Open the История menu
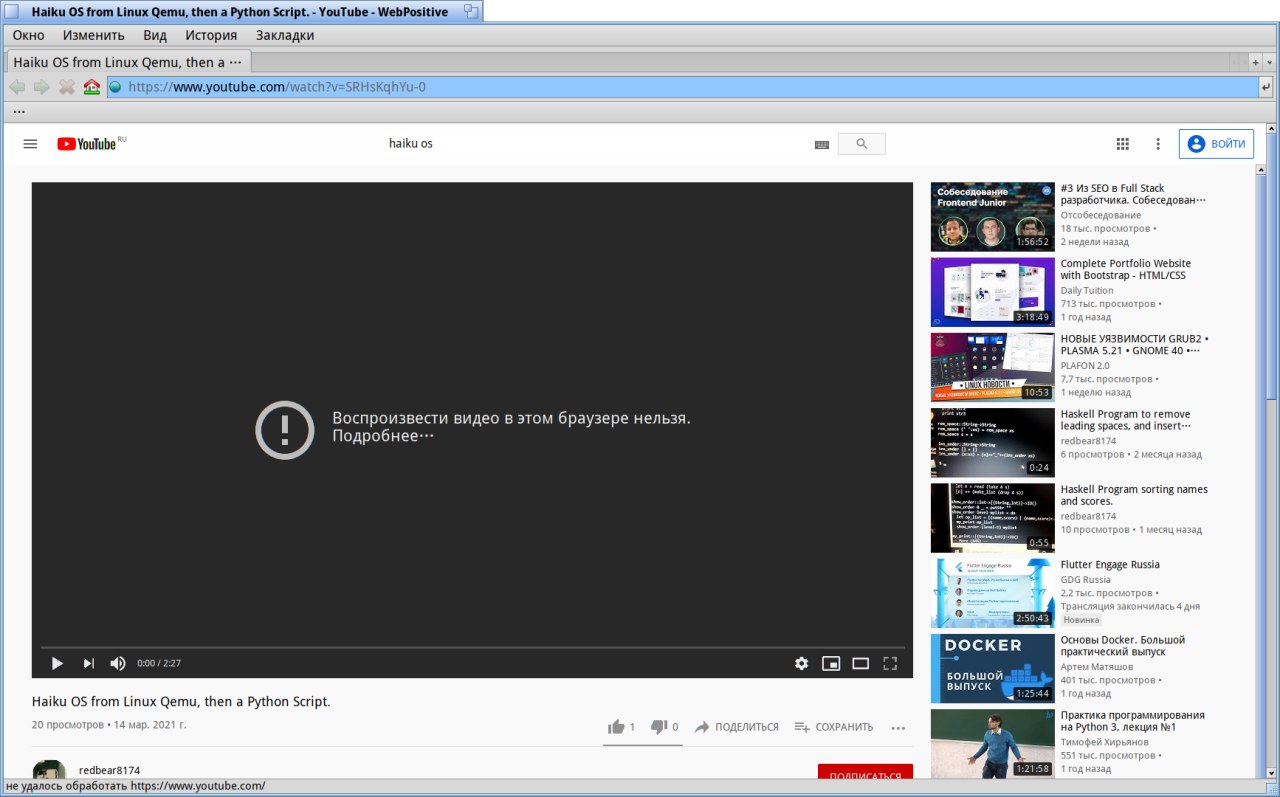 coord(211,35)
